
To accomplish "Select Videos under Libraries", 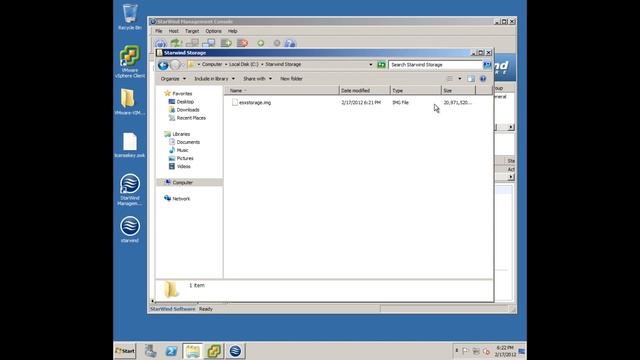I will tap(180, 167).
